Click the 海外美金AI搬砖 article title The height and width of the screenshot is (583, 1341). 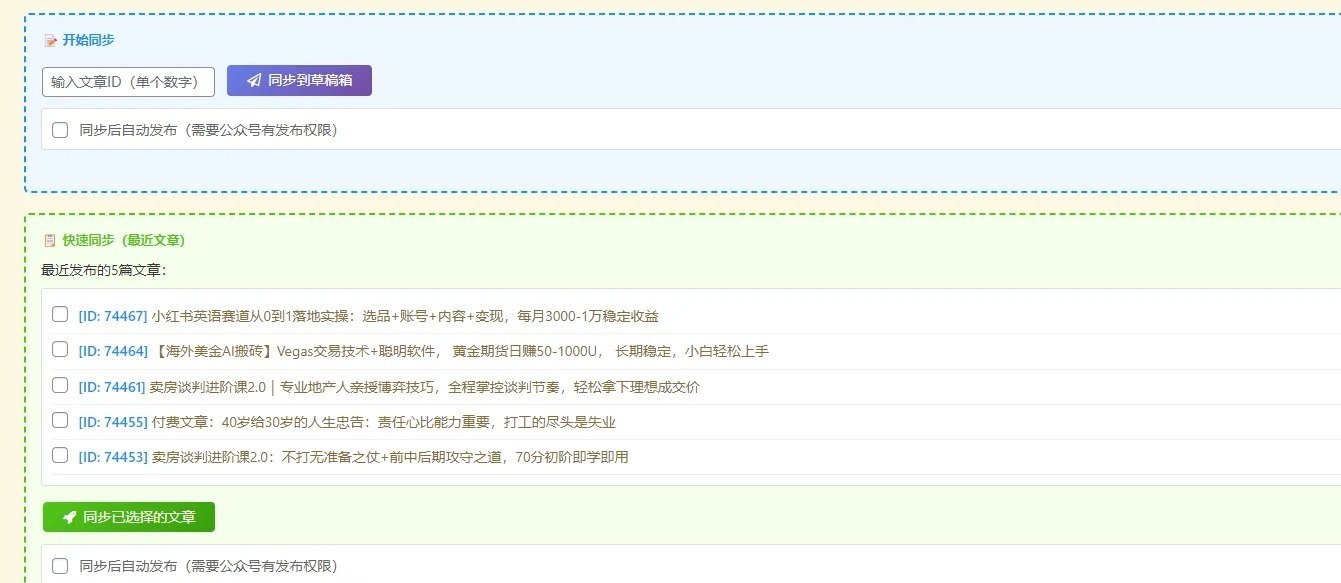point(460,351)
